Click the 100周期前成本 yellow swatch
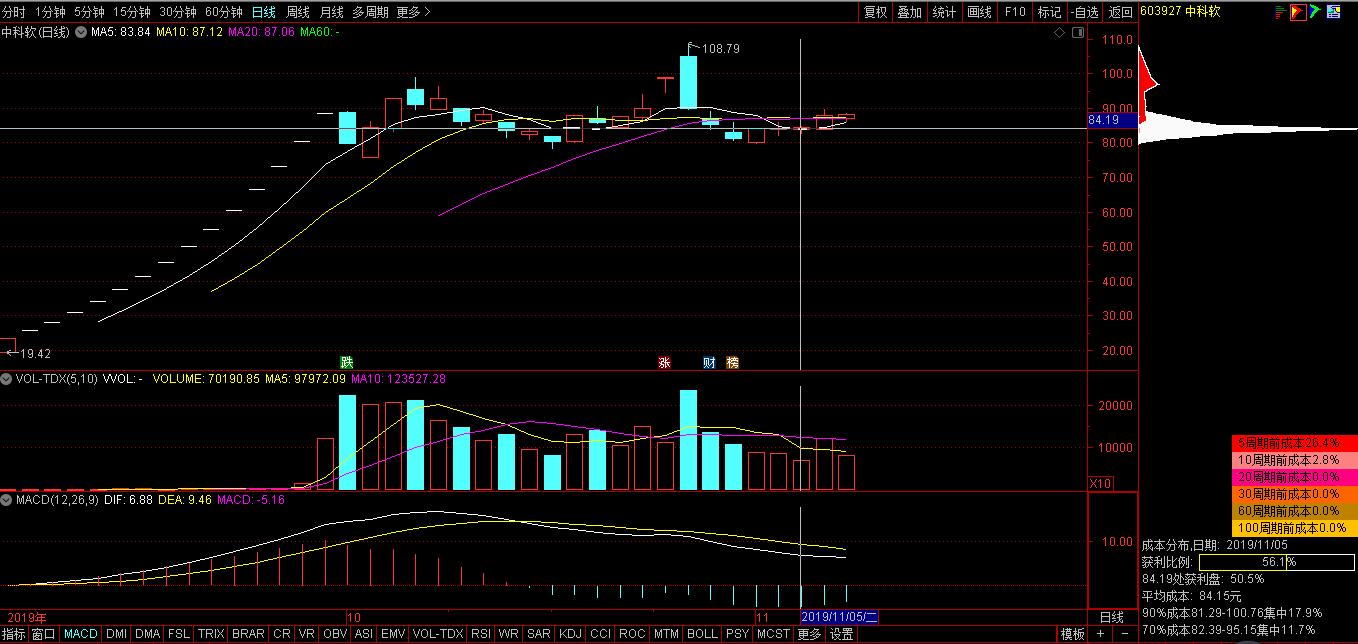This screenshot has width=1358, height=644. coord(1294,528)
